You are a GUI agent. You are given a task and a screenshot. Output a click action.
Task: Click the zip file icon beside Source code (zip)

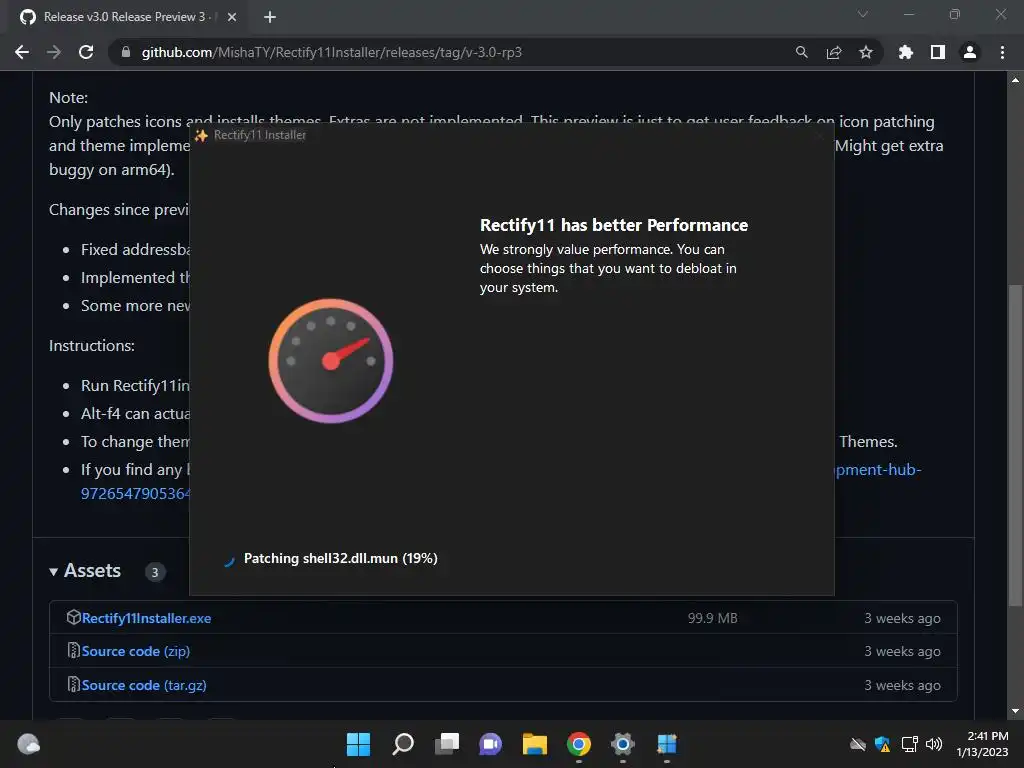tap(73, 650)
